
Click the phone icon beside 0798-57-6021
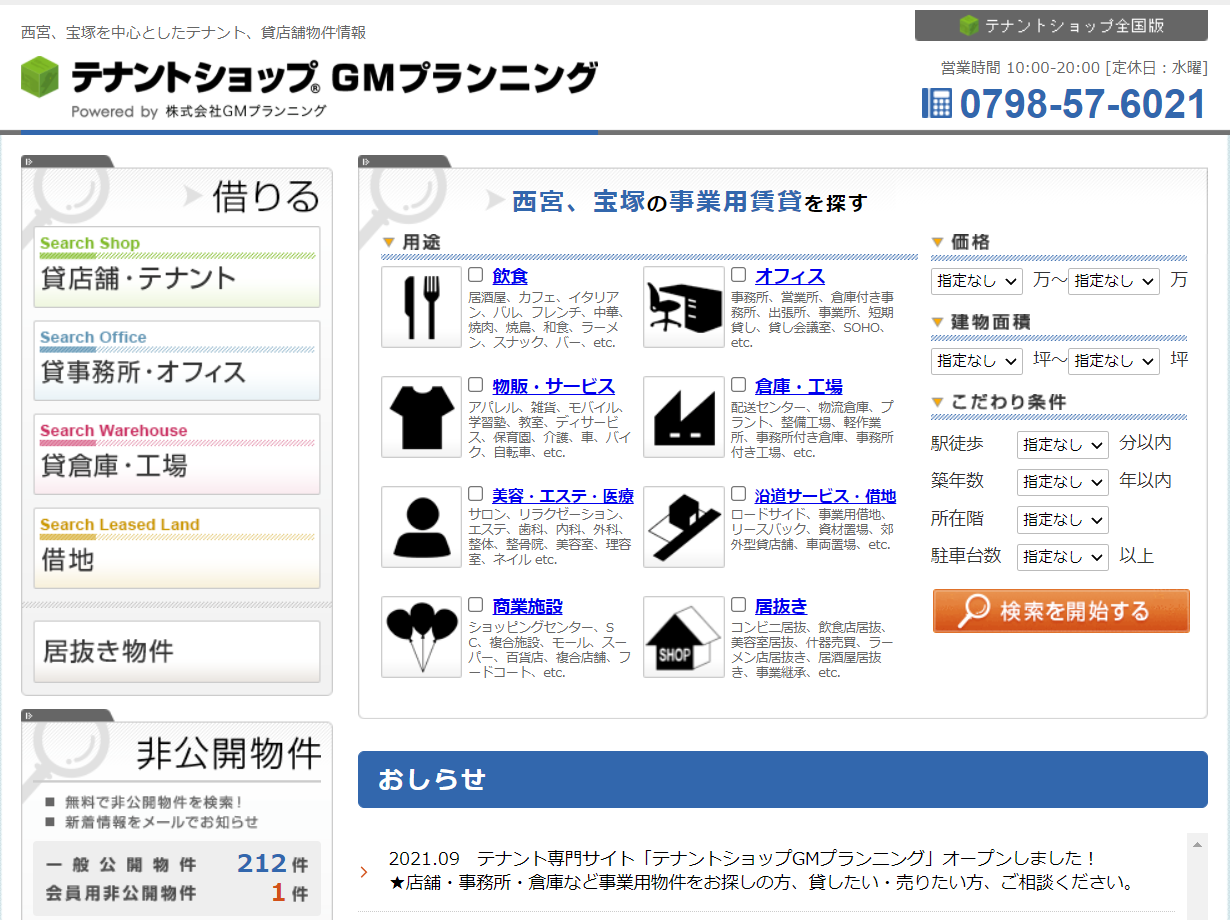pyautogui.click(x=936, y=102)
